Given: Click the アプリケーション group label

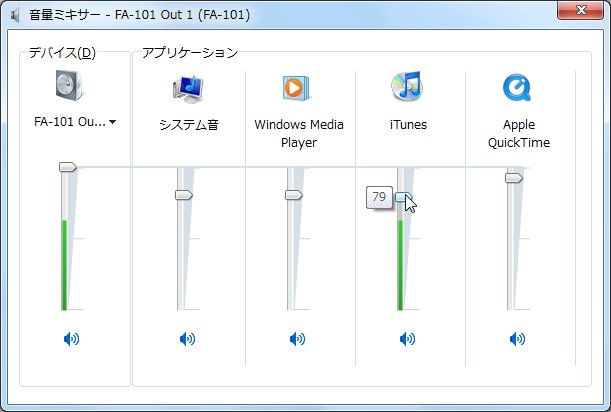Looking at the screenshot, I should point(190,53).
